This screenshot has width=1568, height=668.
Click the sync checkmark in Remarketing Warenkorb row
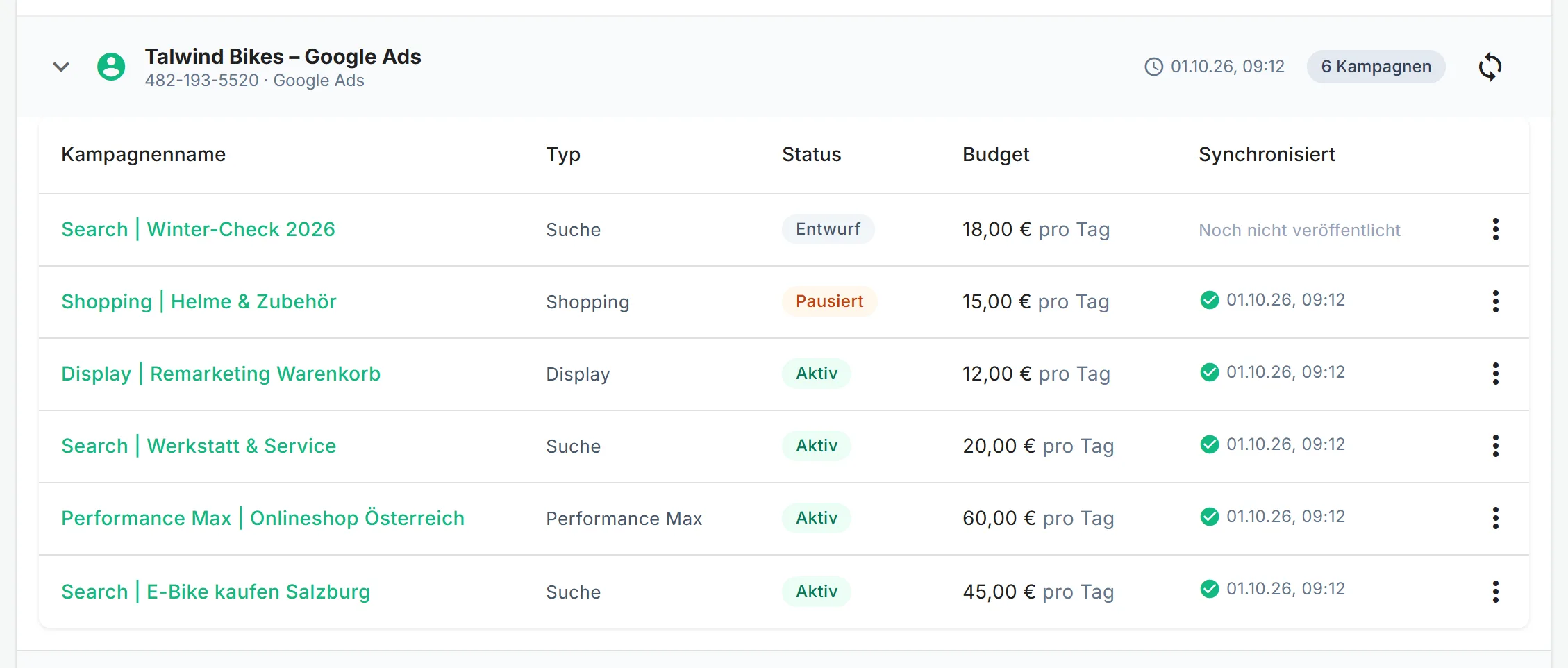point(1209,372)
